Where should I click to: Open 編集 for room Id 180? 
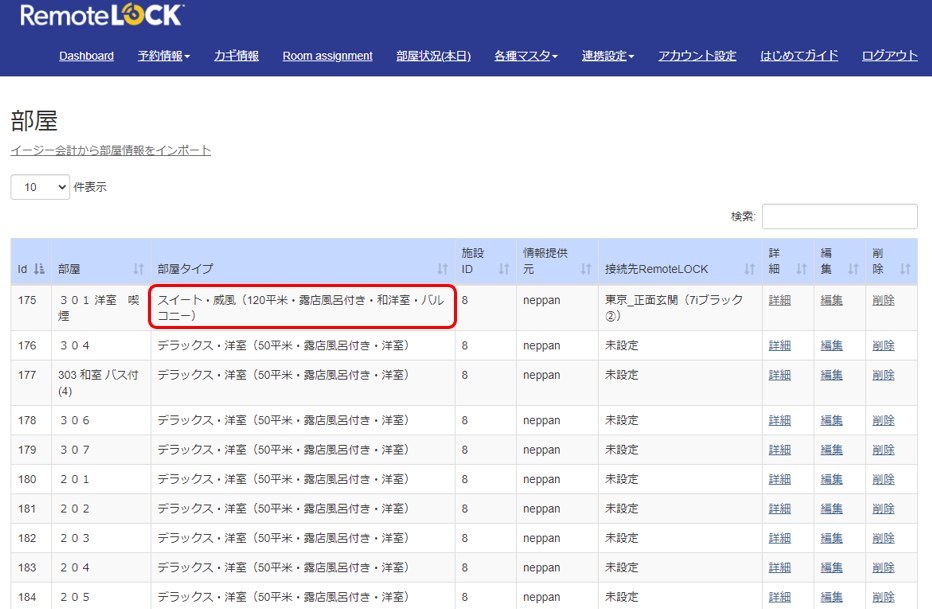(x=832, y=479)
